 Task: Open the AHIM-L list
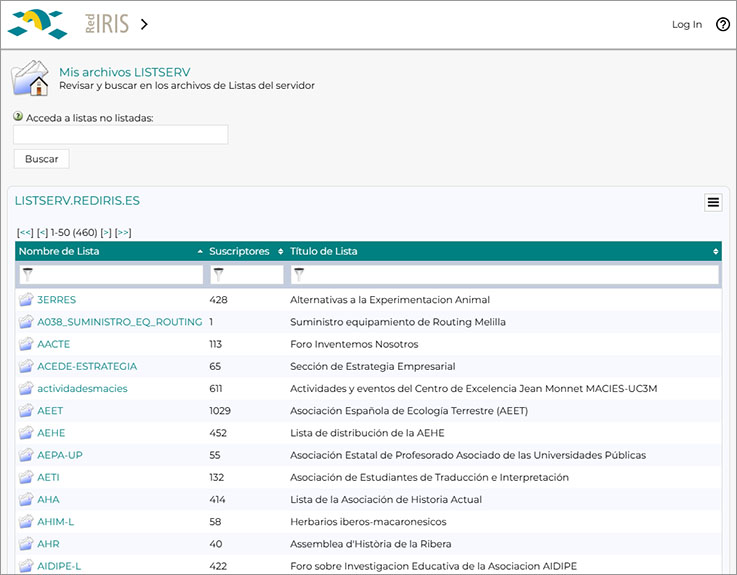pos(55,522)
